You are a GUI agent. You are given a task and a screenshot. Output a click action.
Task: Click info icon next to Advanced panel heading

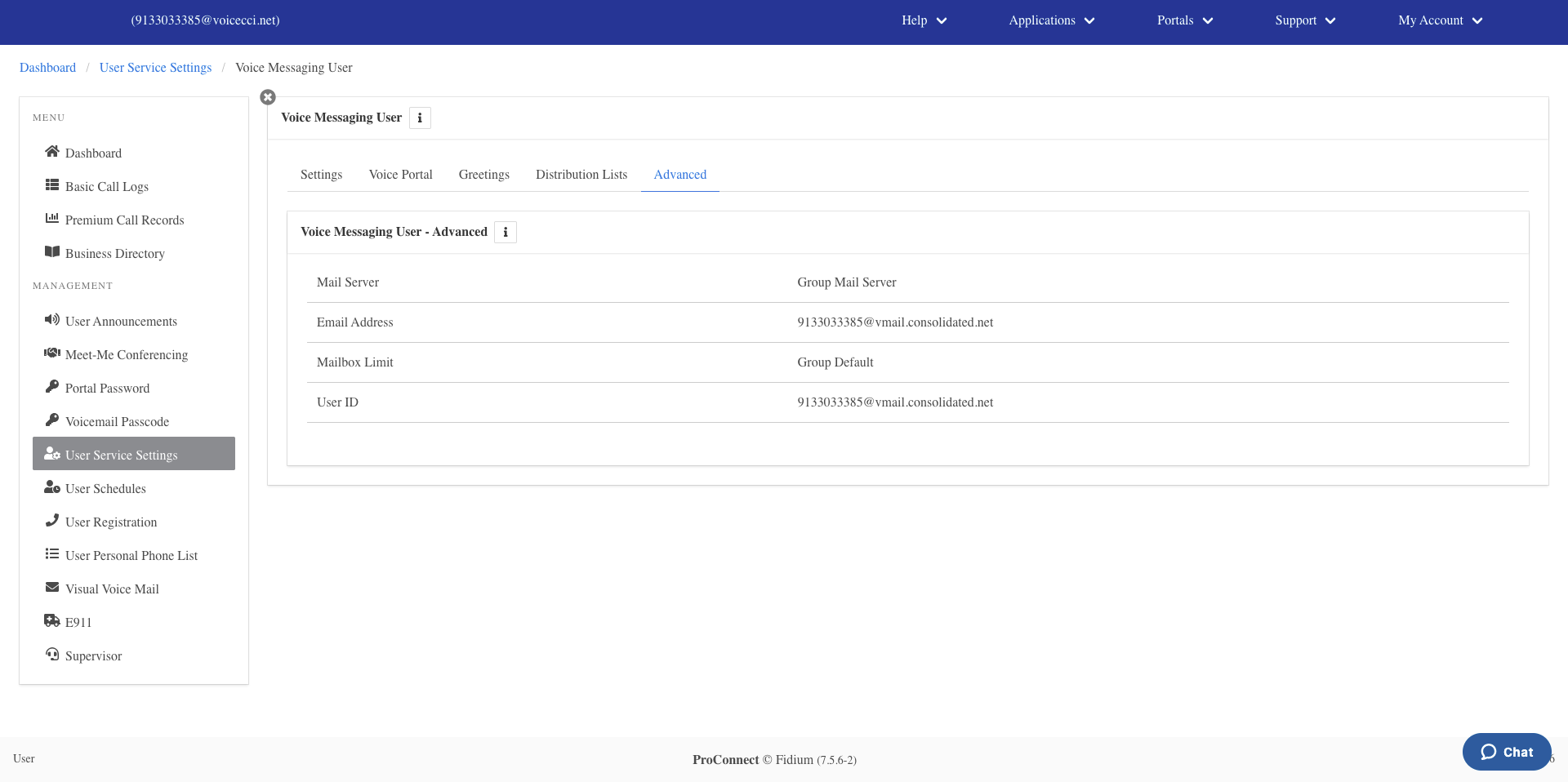(506, 233)
